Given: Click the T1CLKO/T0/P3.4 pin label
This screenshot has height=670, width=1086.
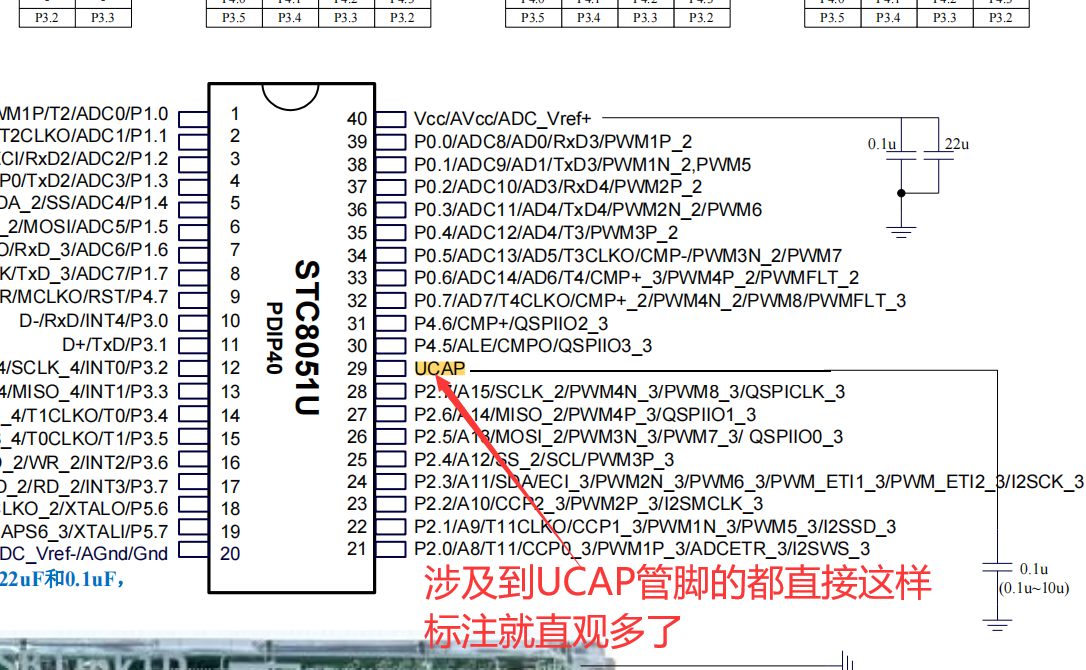Looking at the screenshot, I should point(84,416).
